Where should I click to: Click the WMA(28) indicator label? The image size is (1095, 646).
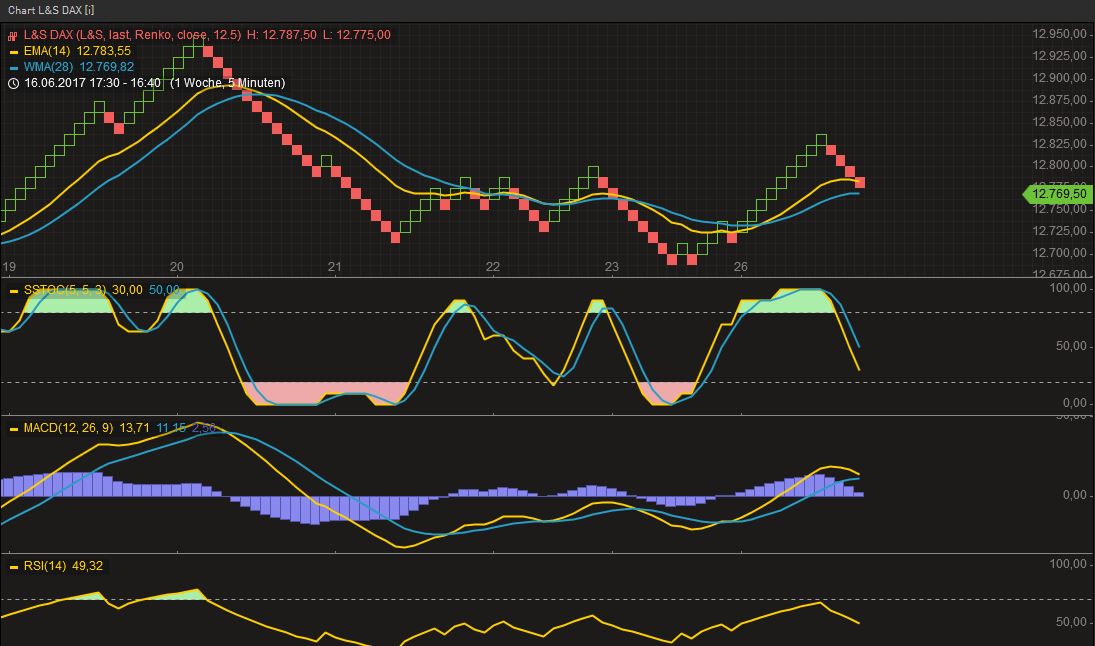[50, 66]
